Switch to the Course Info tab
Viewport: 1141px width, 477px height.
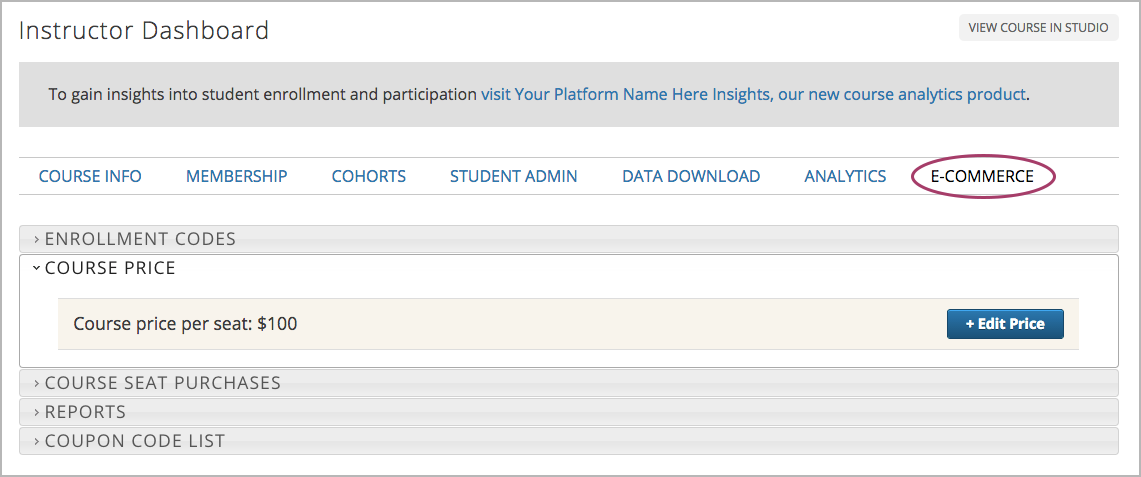(x=90, y=176)
